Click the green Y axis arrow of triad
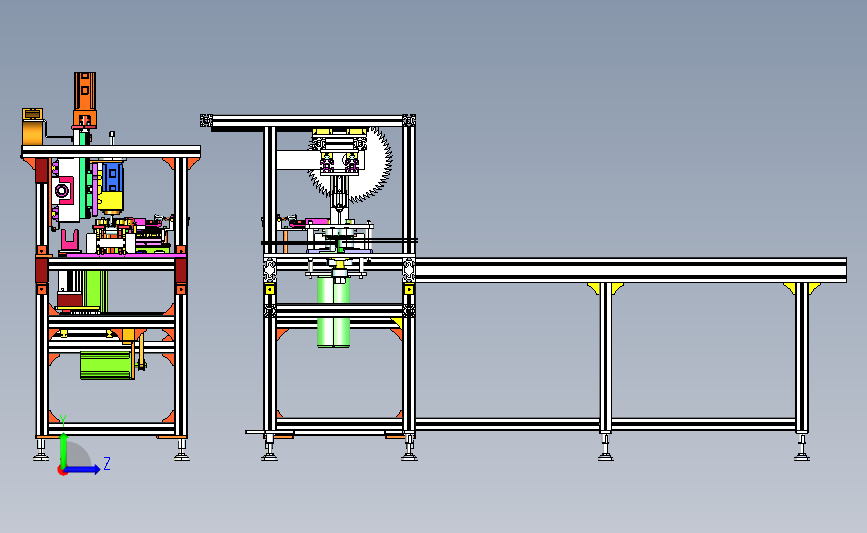This screenshot has width=867, height=533. pos(64,449)
